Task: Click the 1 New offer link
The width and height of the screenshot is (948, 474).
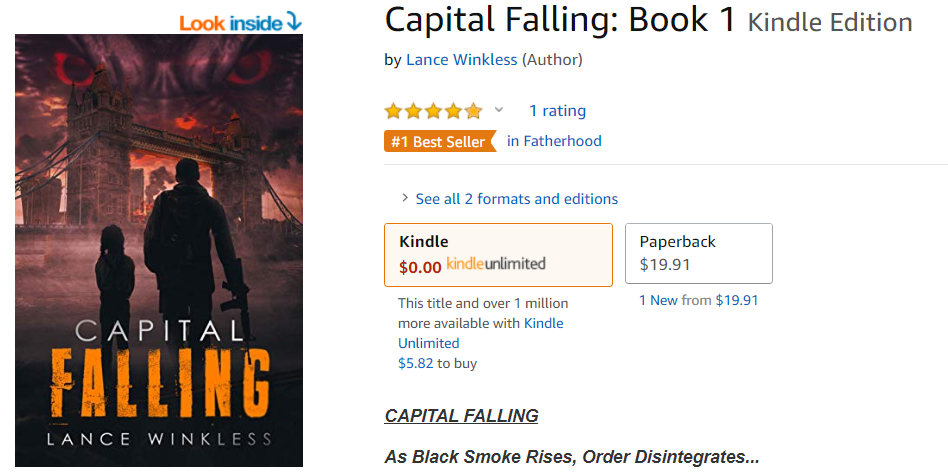Action: click(658, 300)
